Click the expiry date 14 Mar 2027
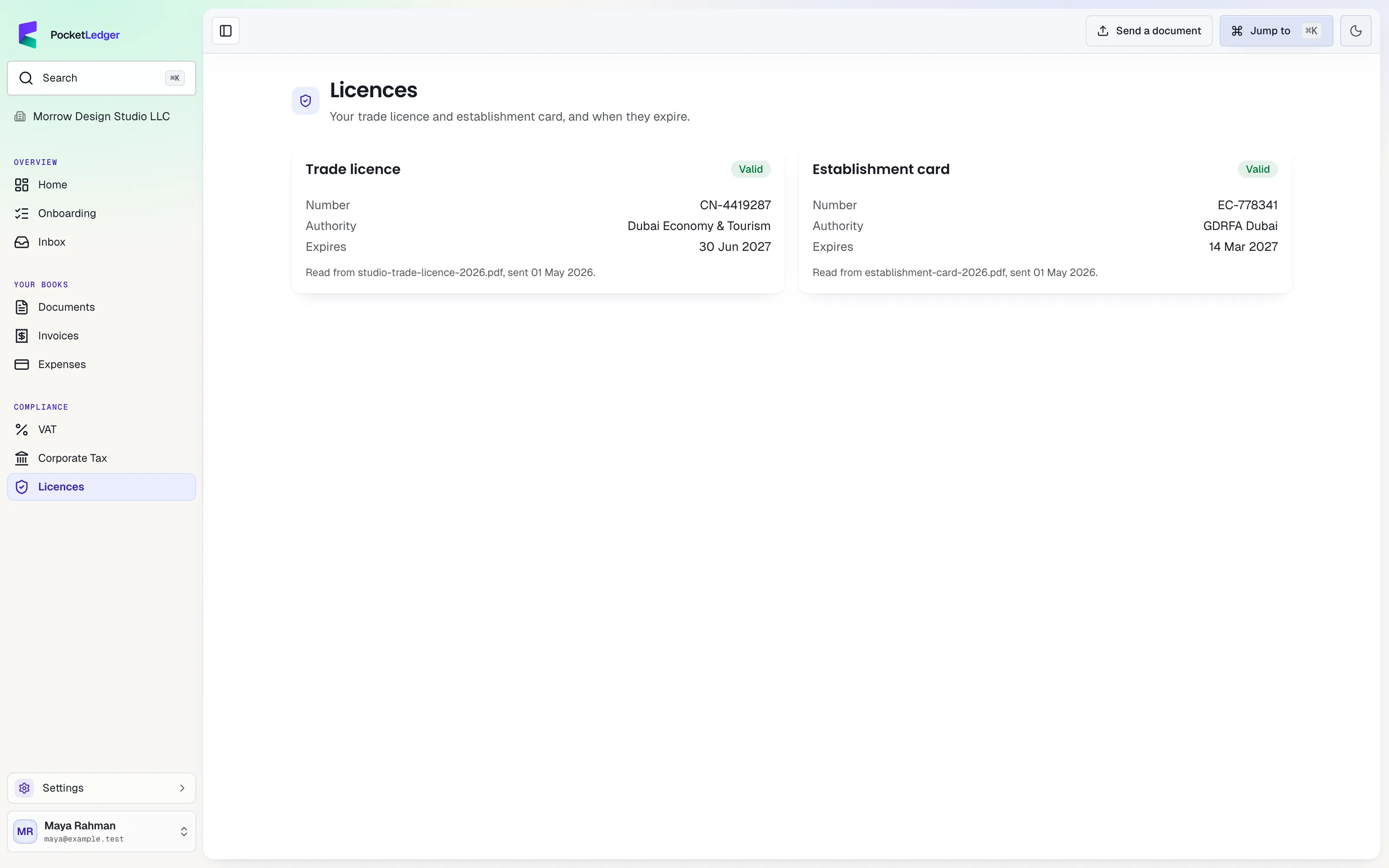Viewport: 1389px width, 868px height. (x=1243, y=247)
